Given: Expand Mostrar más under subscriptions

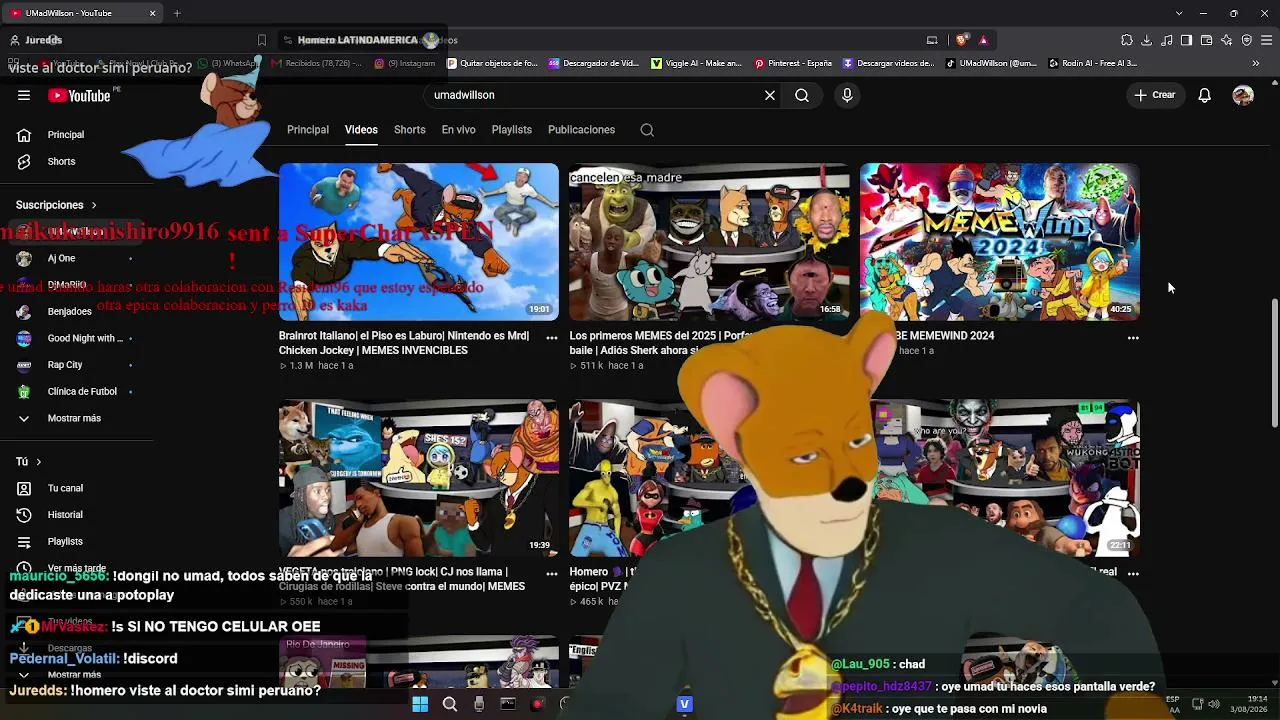Looking at the screenshot, I should coord(74,418).
